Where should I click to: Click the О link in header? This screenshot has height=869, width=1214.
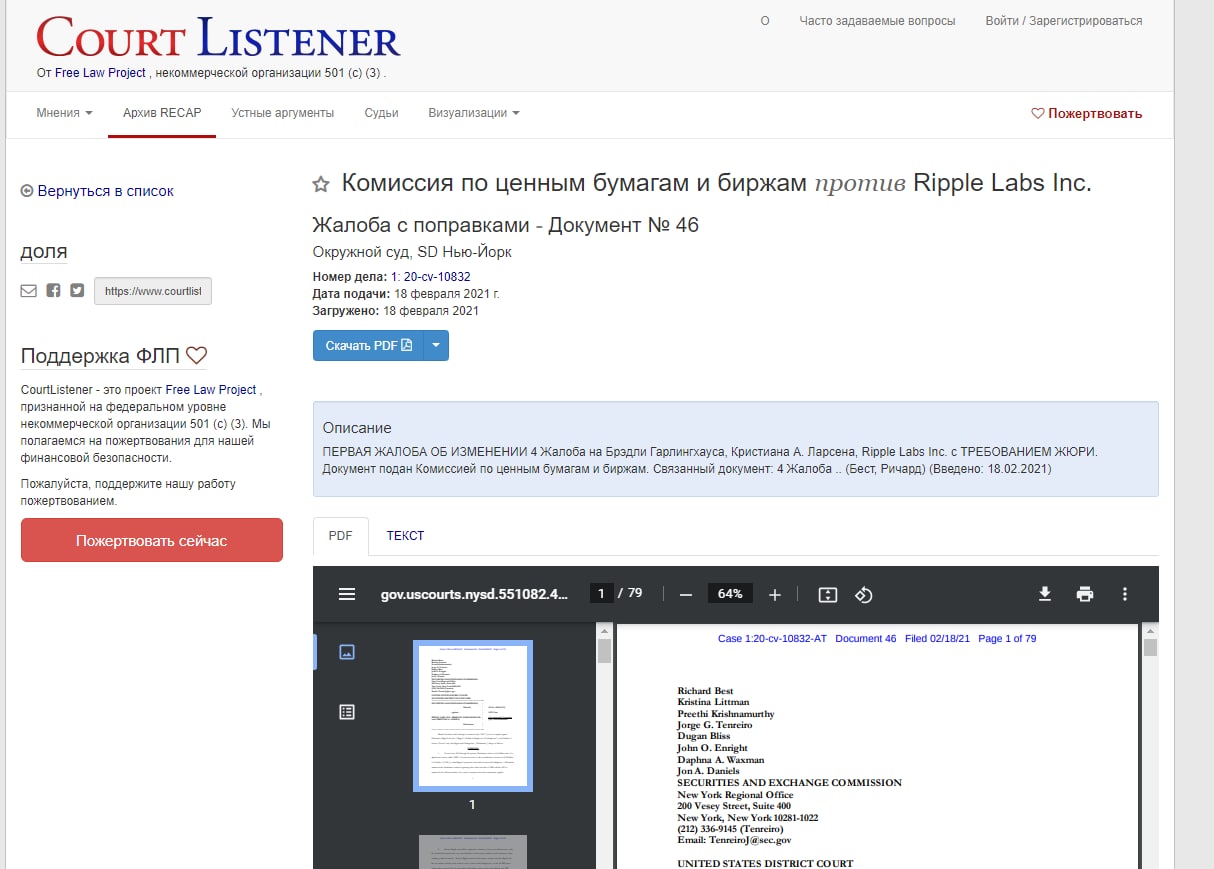coord(765,20)
